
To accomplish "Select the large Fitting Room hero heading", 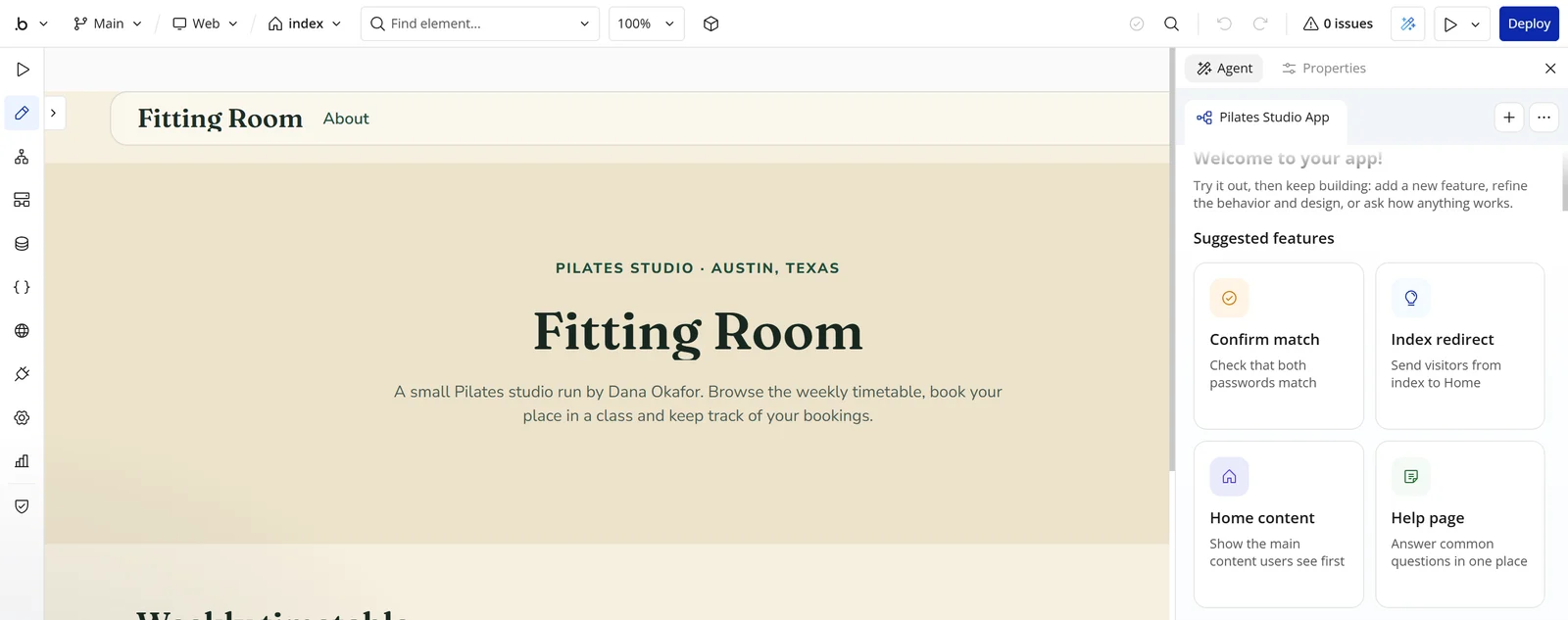I will 698,332.
